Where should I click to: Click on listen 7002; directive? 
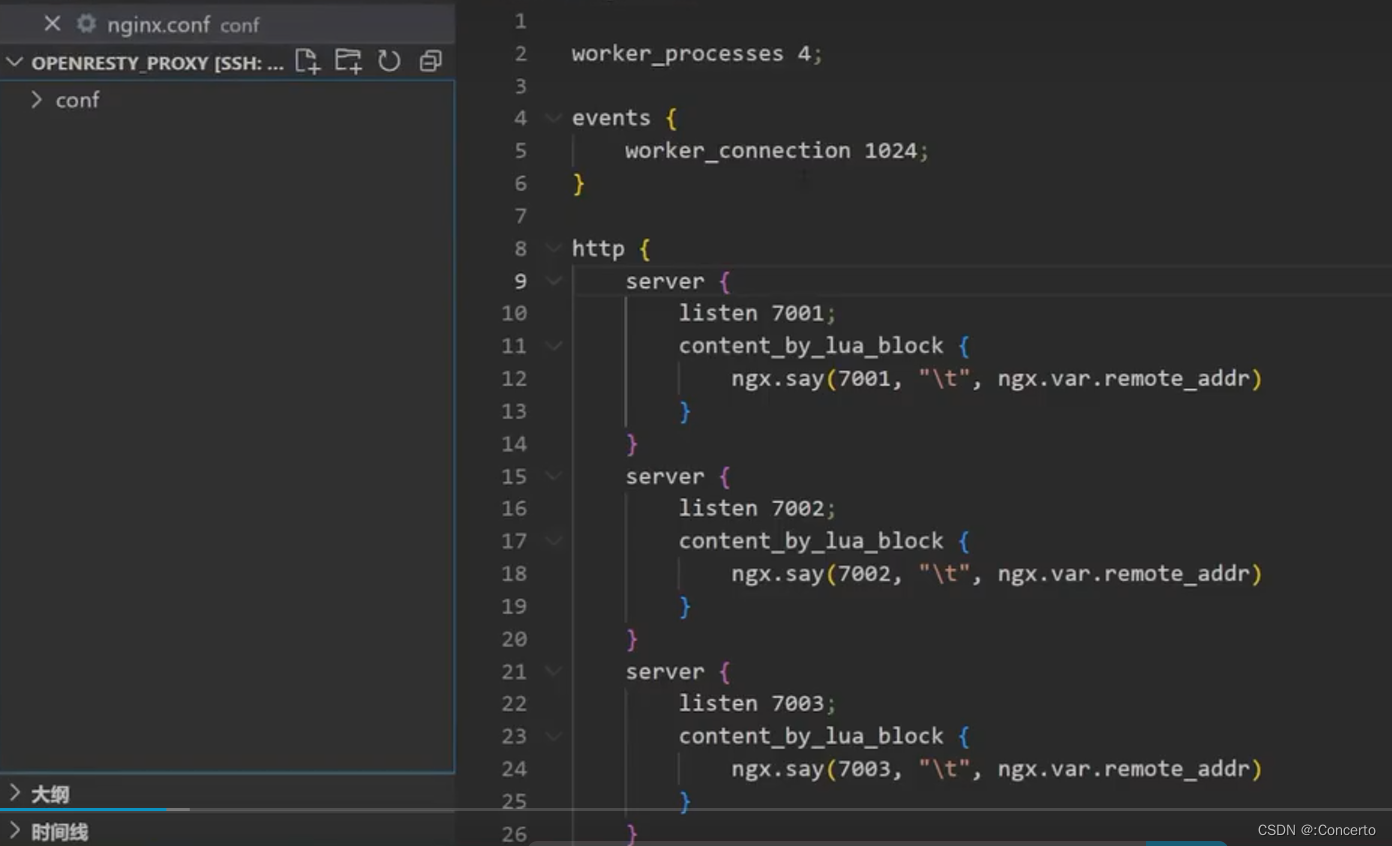756,508
